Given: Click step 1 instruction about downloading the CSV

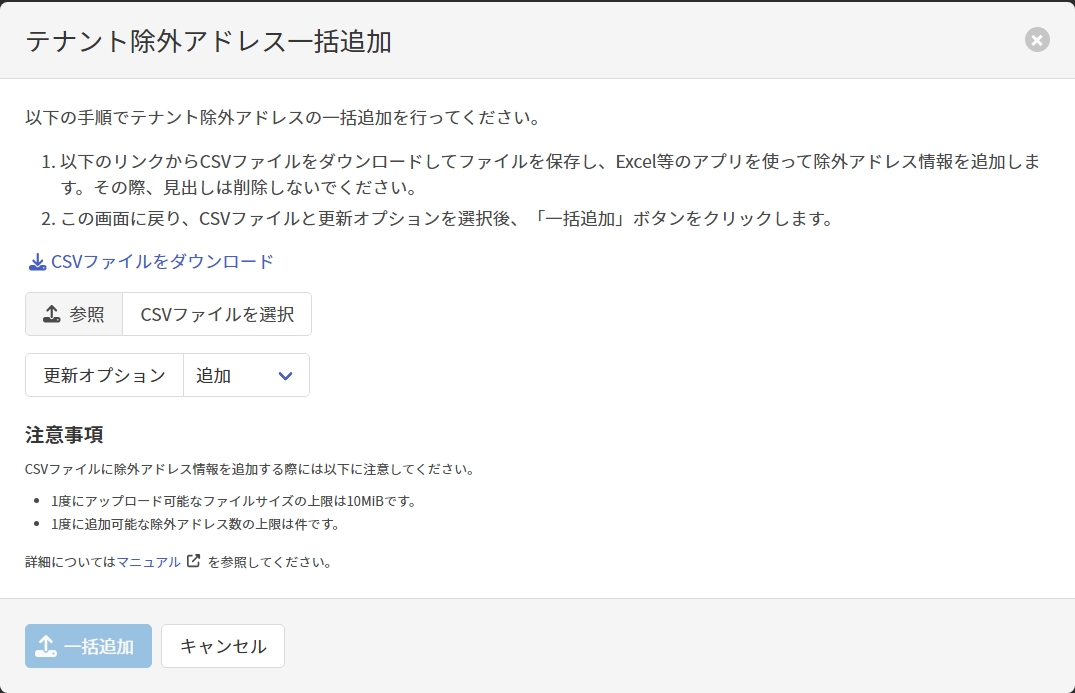Looking at the screenshot, I should coord(540,174).
